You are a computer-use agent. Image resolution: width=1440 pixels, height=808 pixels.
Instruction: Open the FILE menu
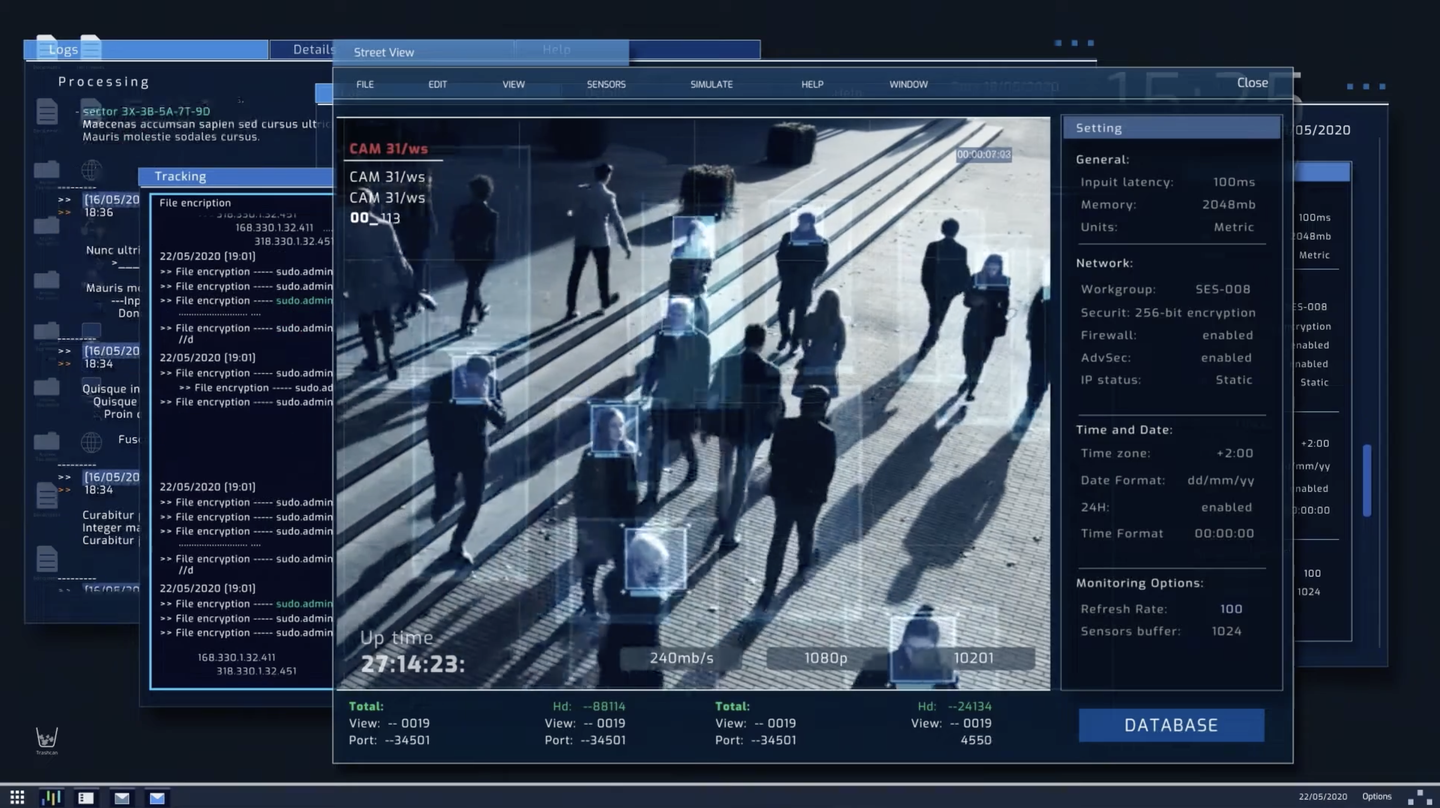365,84
